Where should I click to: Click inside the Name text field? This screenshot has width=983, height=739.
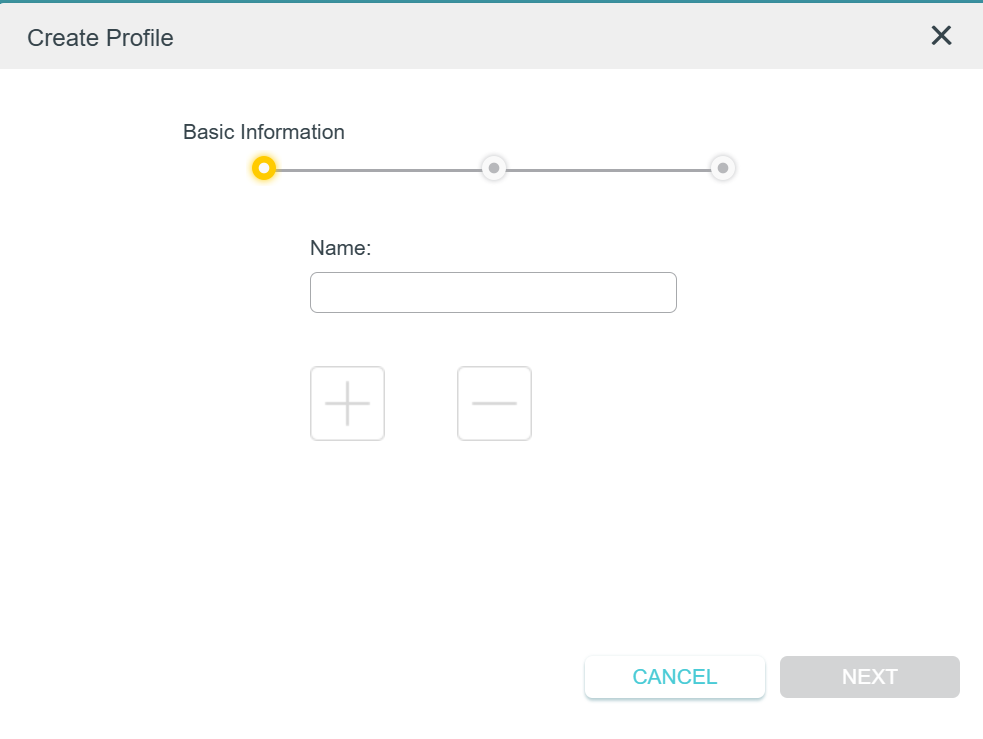[x=493, y=292]
